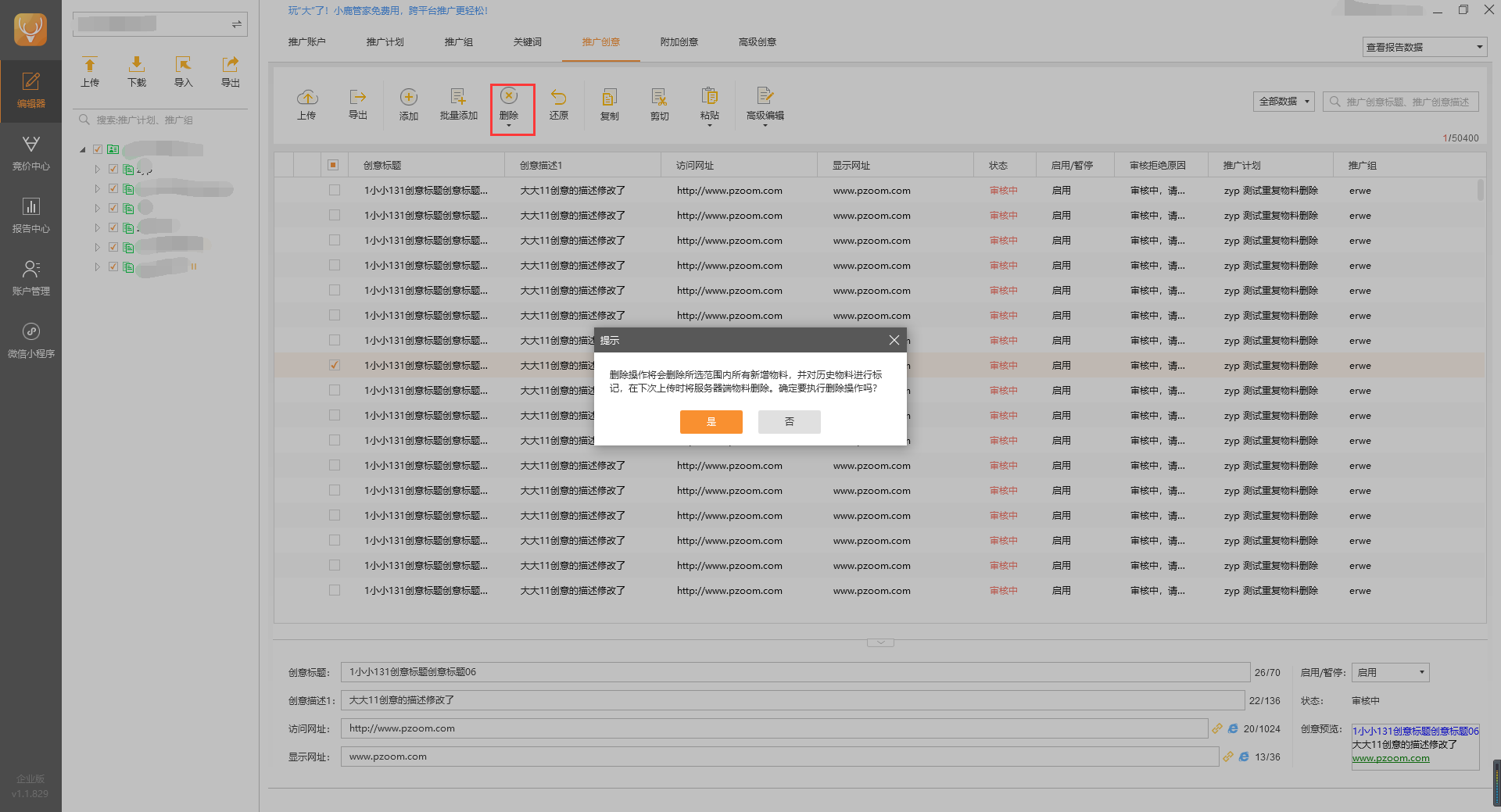Check the last visible table row checkbox
1501x812 pixels.
335,590
